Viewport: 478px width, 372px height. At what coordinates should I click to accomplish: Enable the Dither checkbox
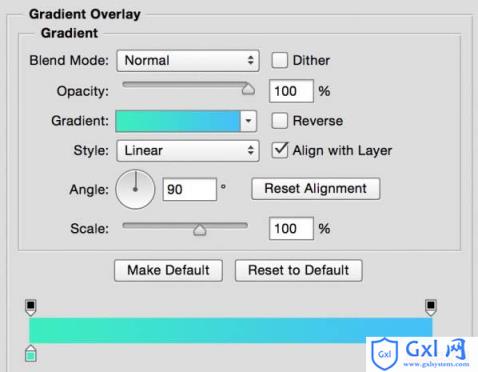[x=279, y=61]
